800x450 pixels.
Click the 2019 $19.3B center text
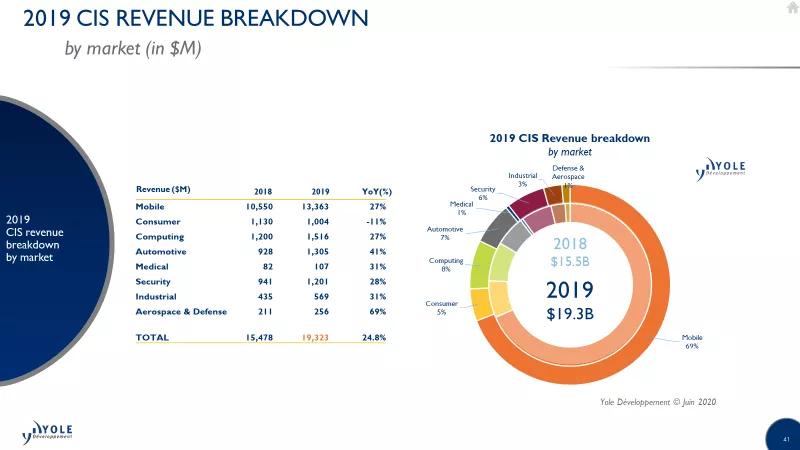[x=570, y=301]
